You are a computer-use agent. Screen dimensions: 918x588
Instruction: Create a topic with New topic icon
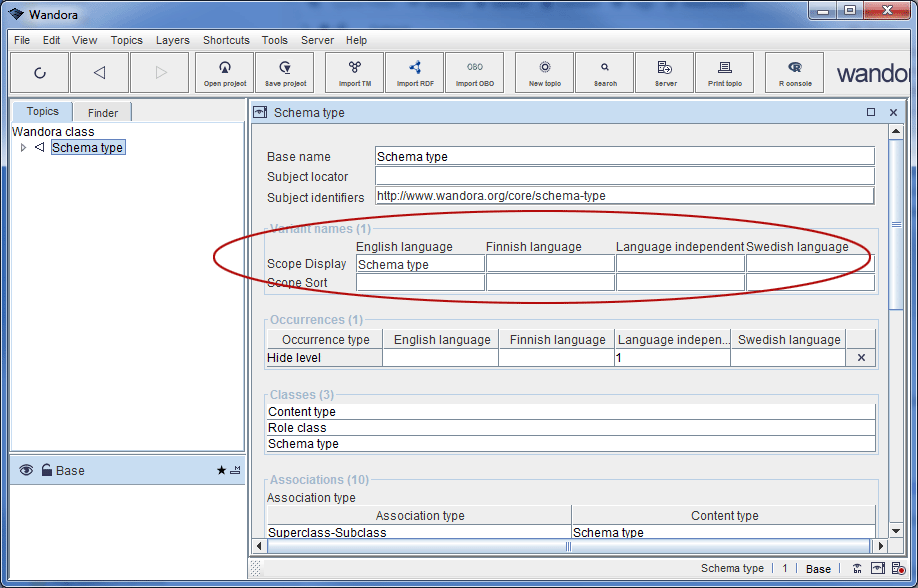(544, 73)
